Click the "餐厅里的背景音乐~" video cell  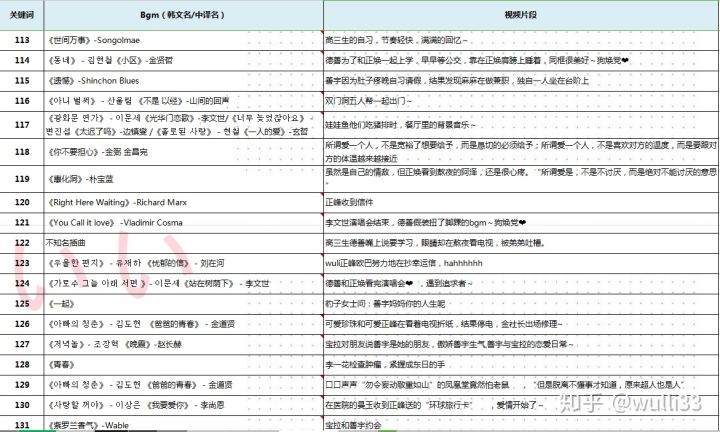(x=521, y=125)
